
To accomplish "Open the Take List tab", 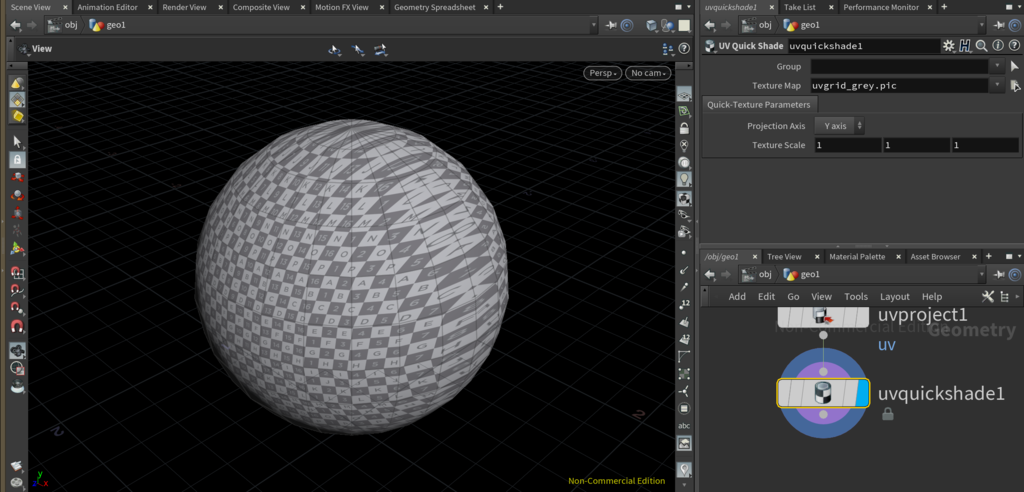I will click(x=800, y=7).
